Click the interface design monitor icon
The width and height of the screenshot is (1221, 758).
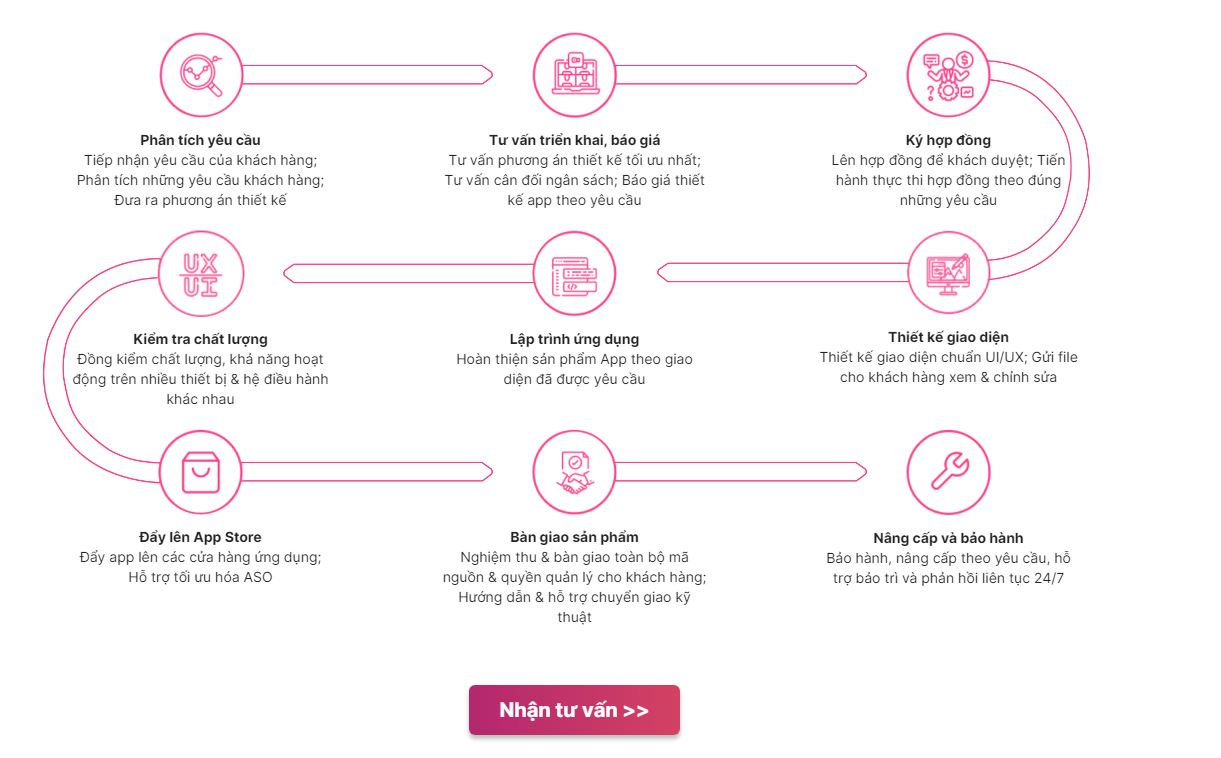click(x=948, y=272)
